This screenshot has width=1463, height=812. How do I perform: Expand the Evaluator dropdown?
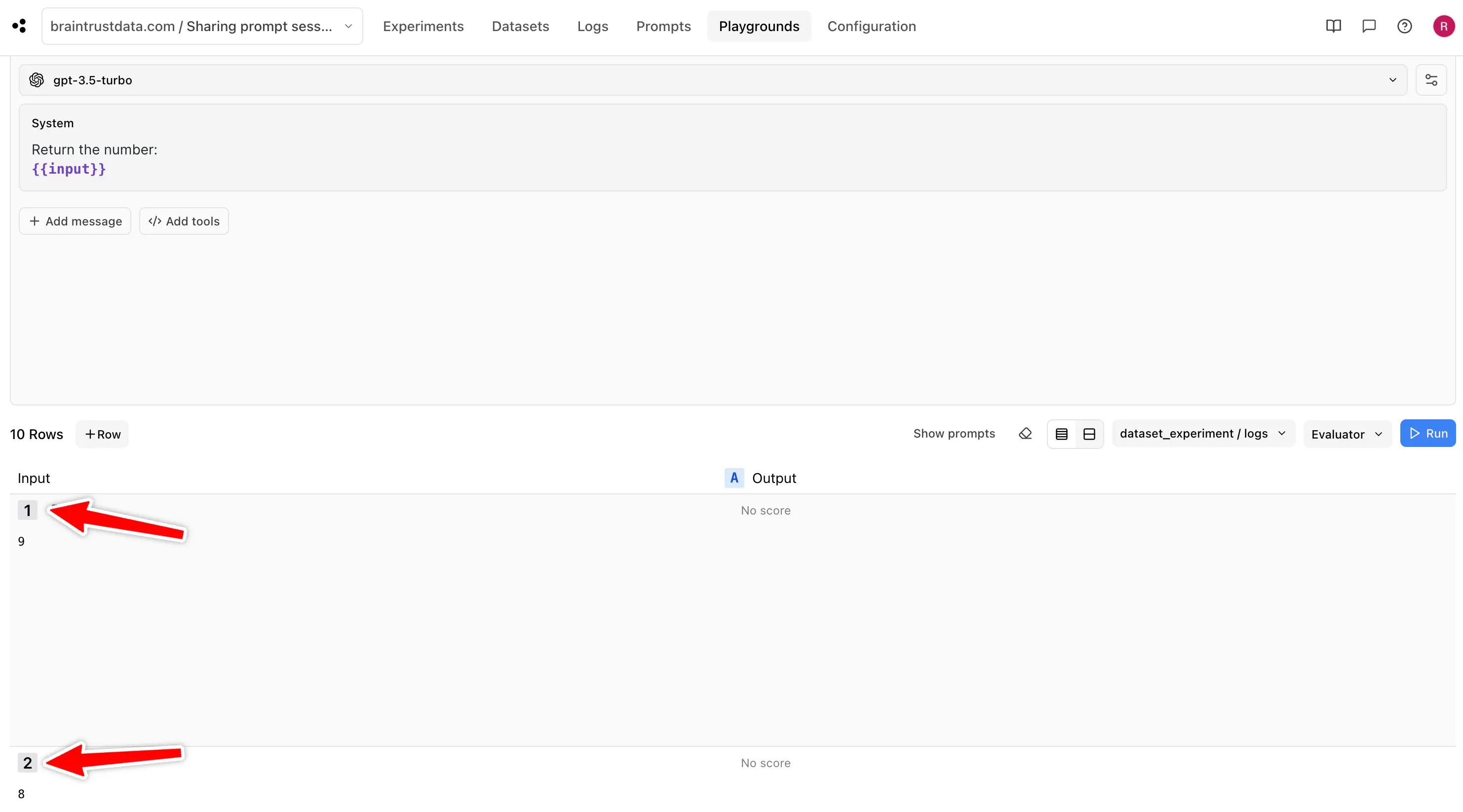1347,434
